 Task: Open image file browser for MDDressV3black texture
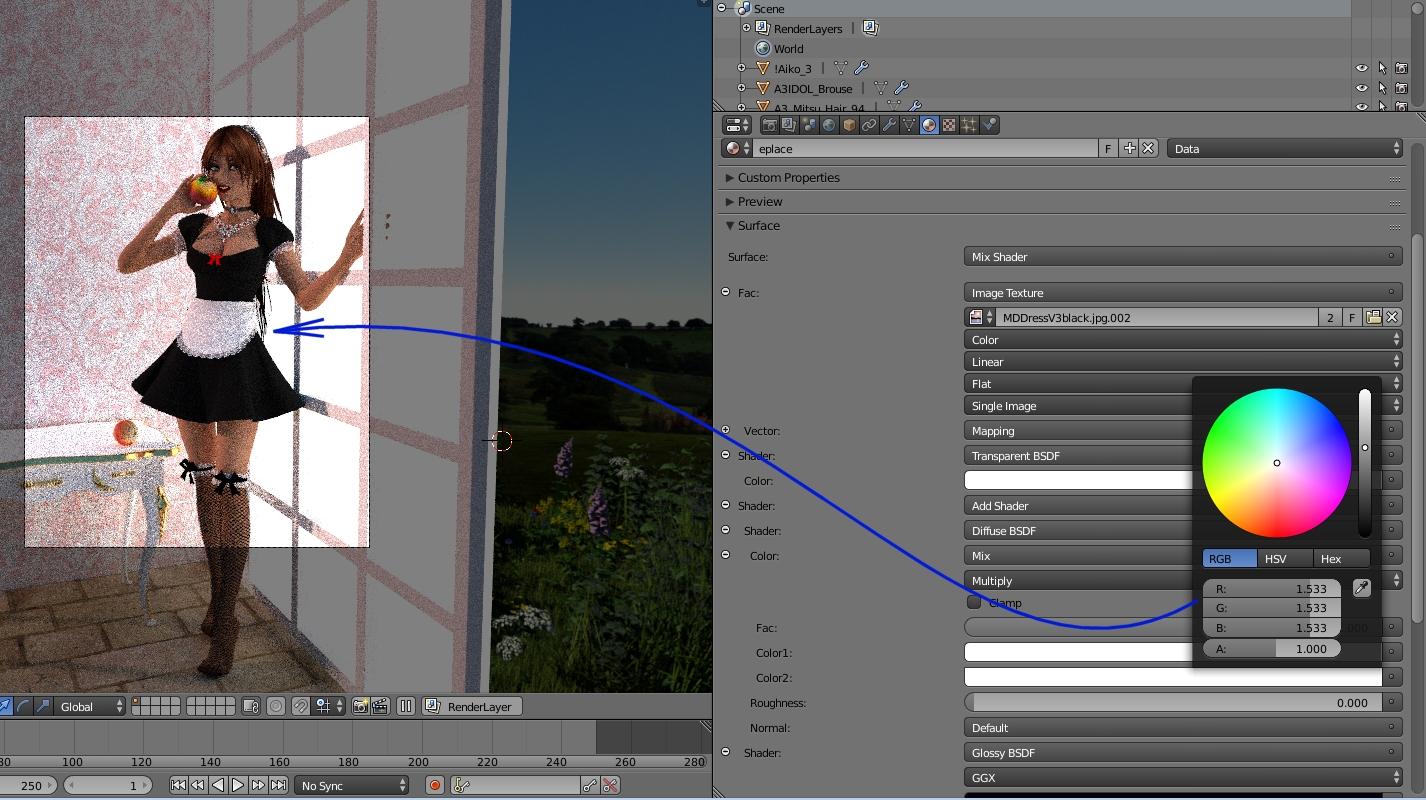point(1373,317)
